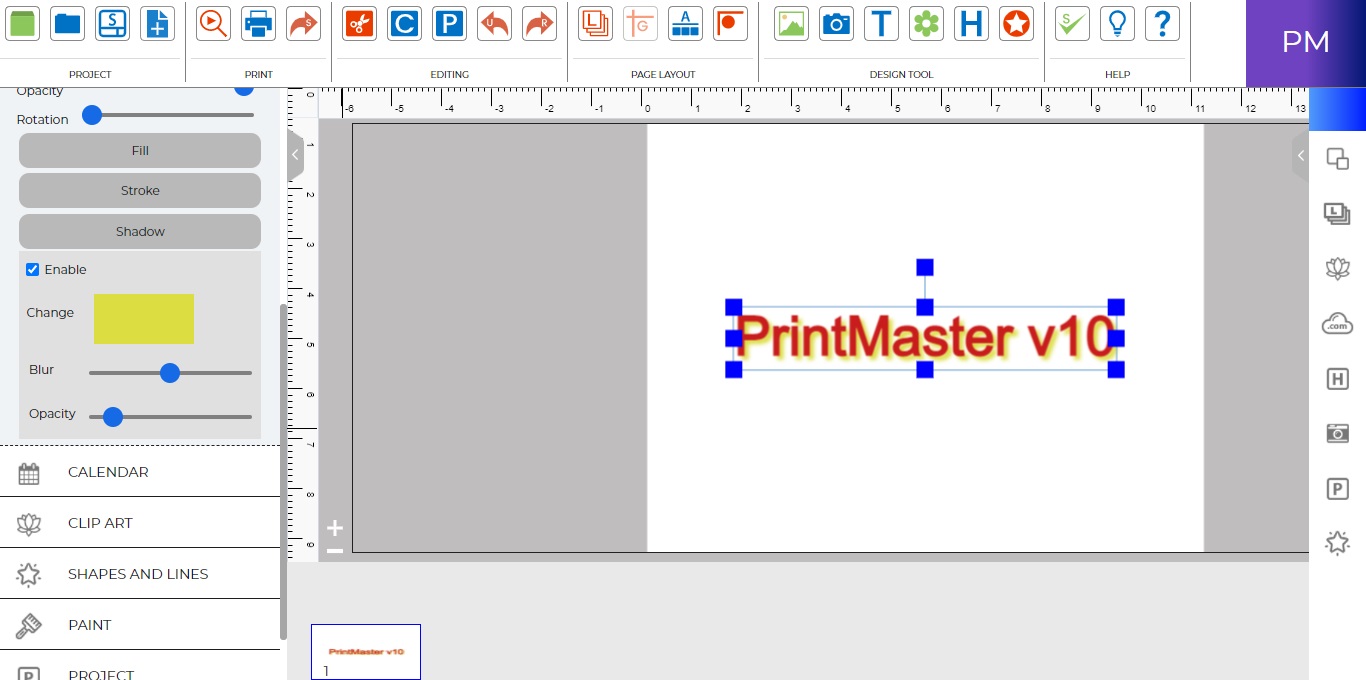This screenshot has width=1366, height=680.
Task: Expand the Stroke section
Action: point(140,191)
